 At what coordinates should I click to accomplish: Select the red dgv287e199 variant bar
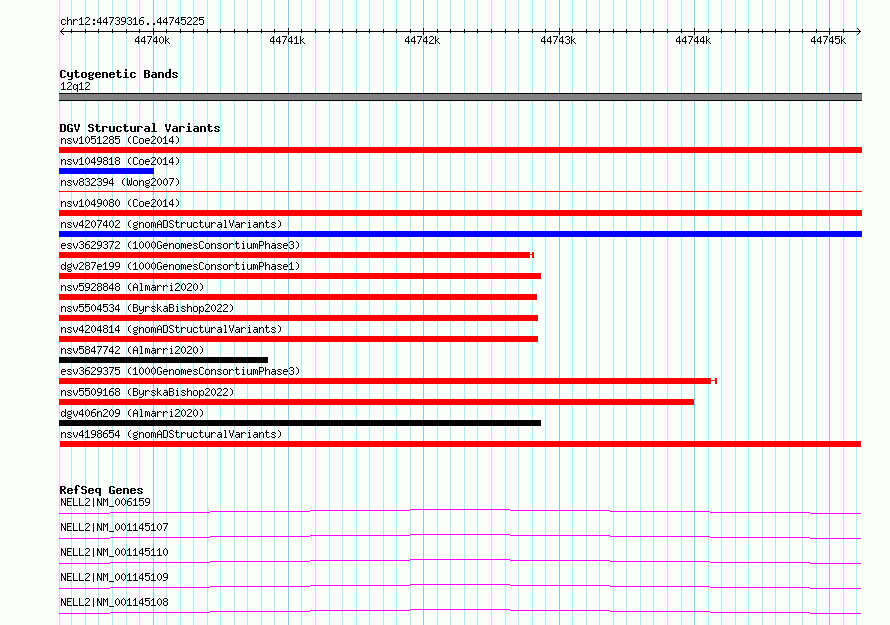click(300, 276)
